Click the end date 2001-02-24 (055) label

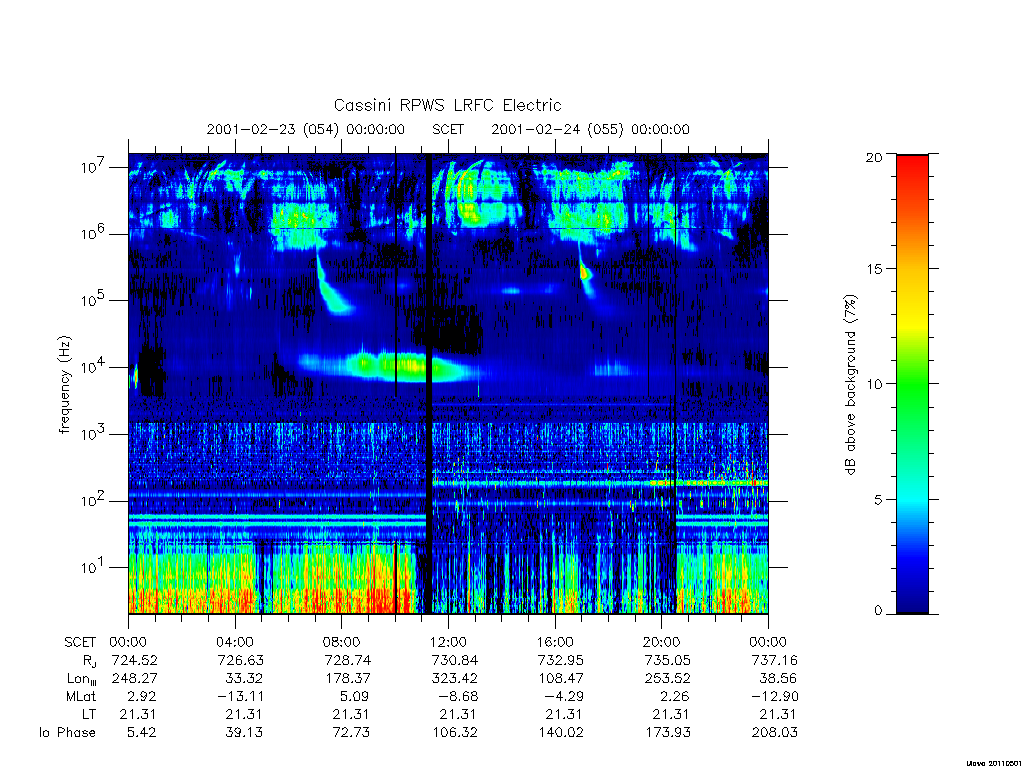click(x=557, y=129)
